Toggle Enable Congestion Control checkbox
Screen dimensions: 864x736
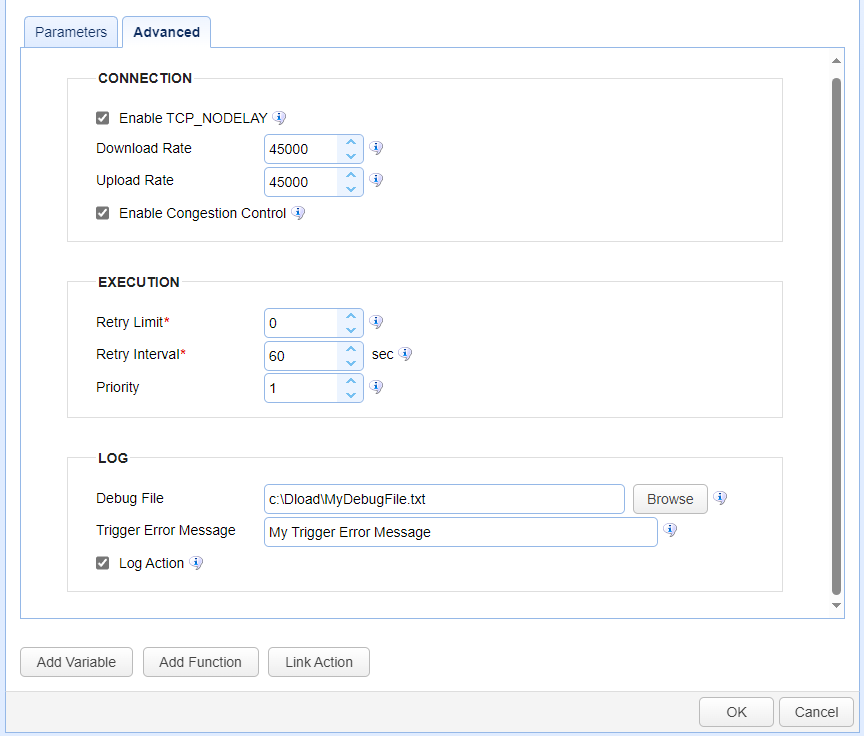point(102,213)
